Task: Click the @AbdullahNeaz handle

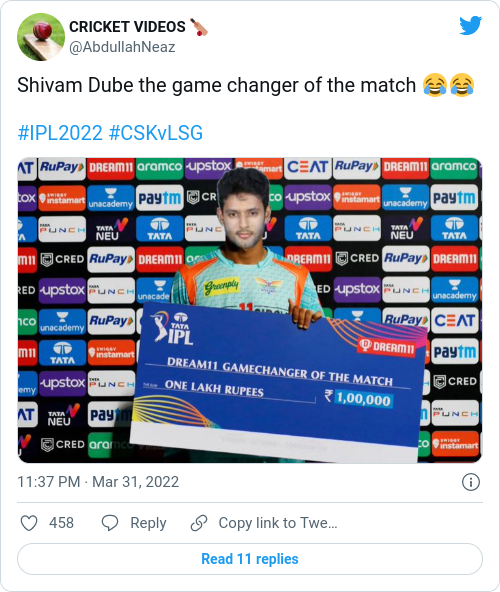Action: click(x=122, y=47)
